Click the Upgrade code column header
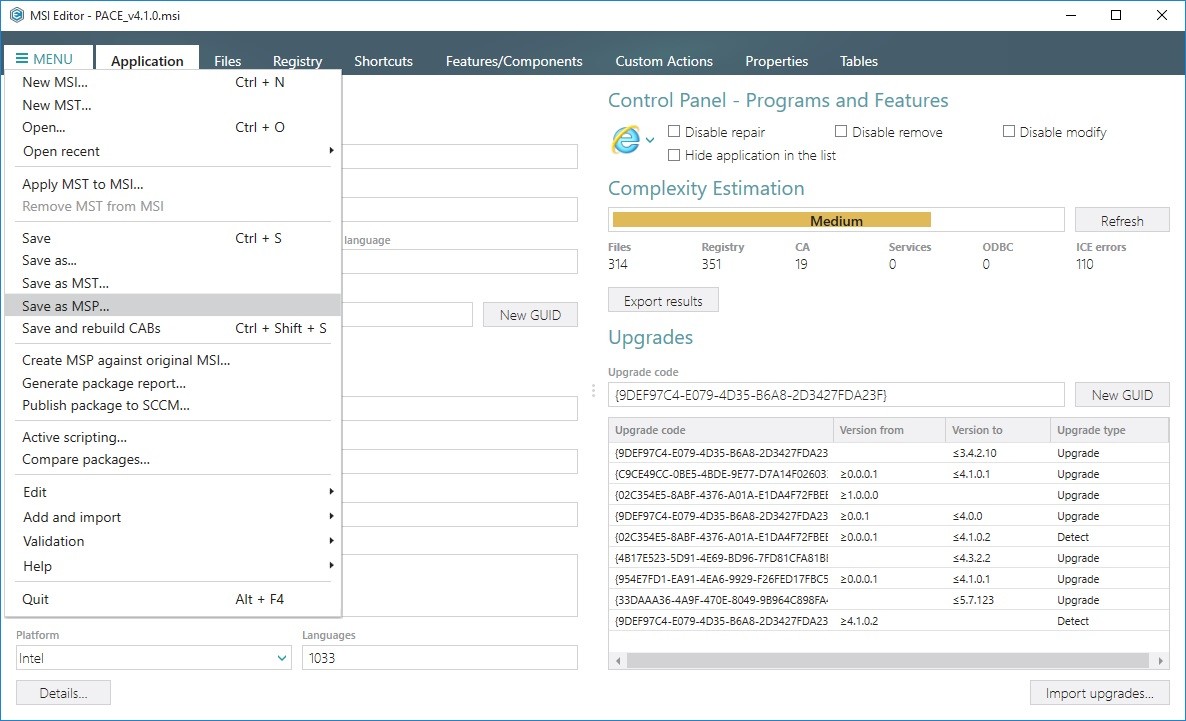The height and width of the screenshot is (721, 1186). [x=721, y=430]
